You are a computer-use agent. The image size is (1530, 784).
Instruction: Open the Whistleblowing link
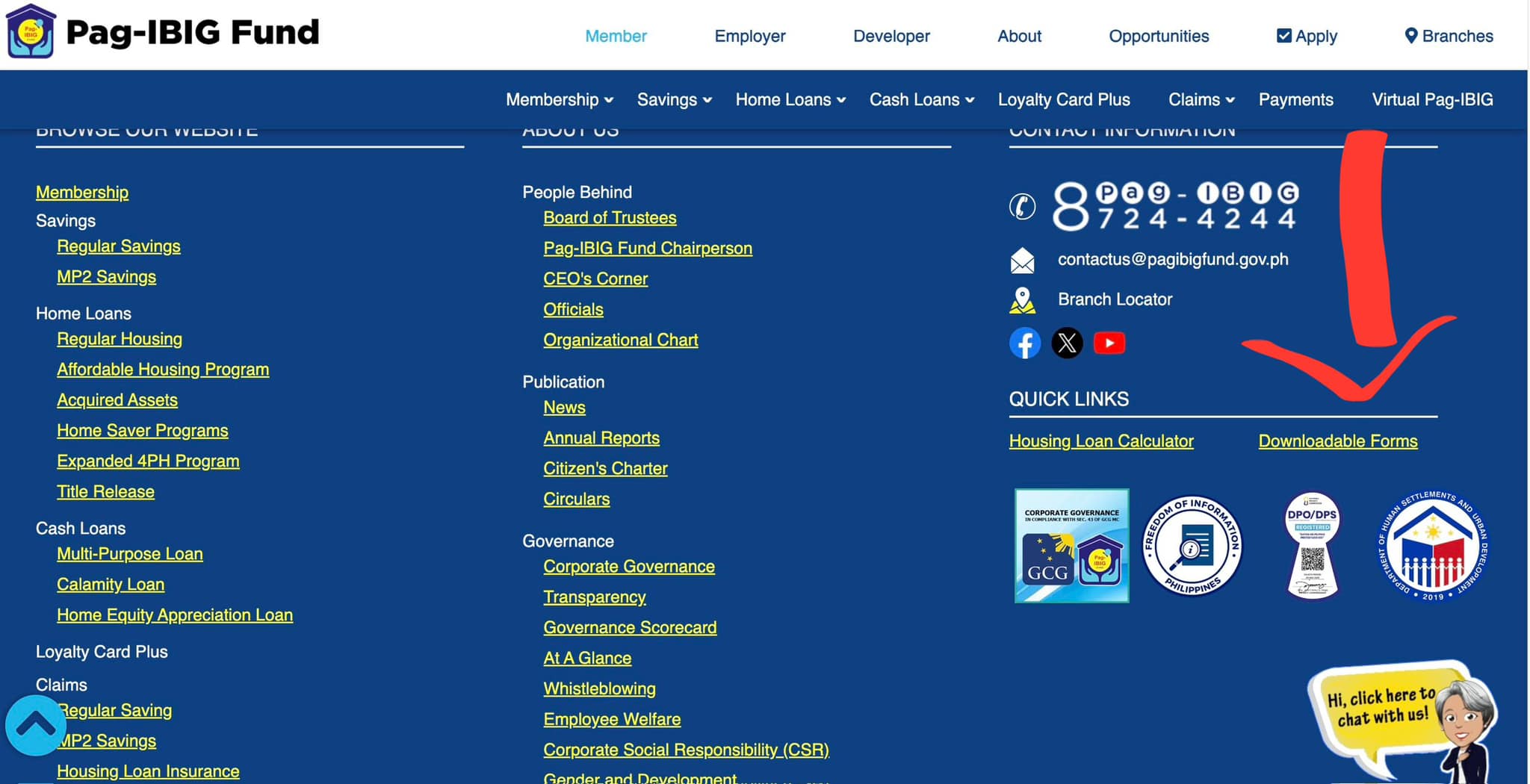[x=599, y=689]
